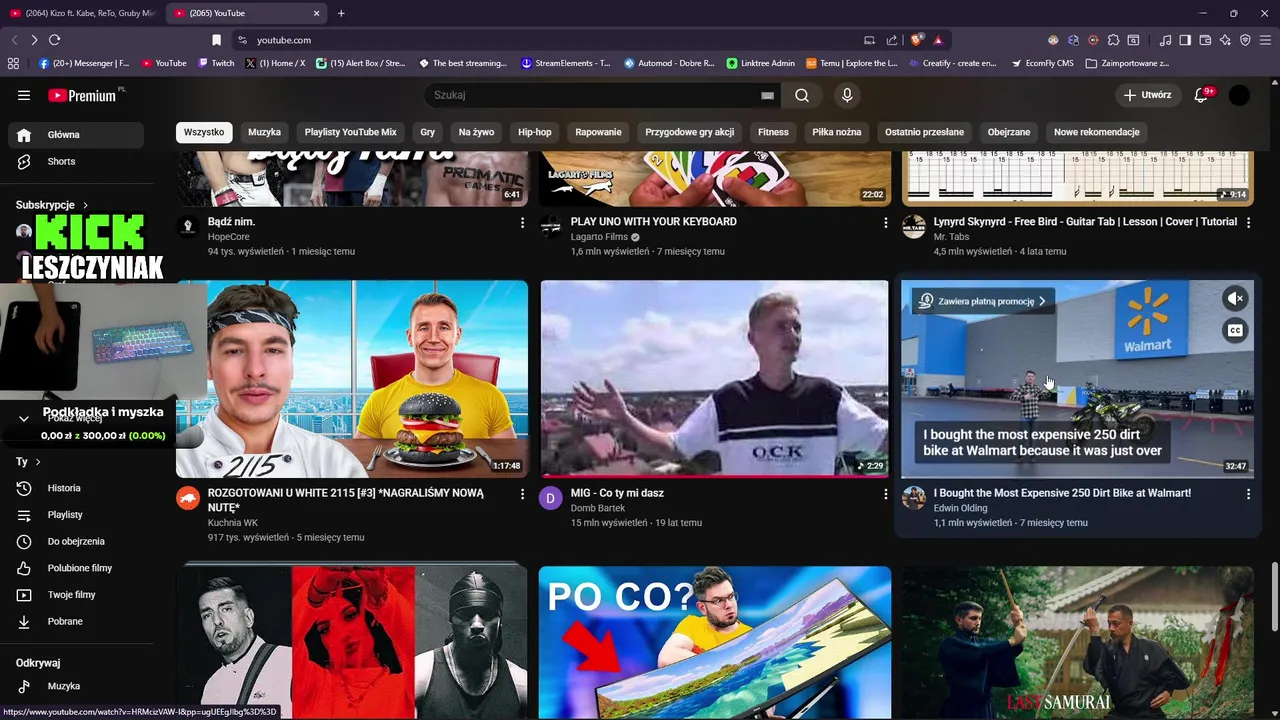Select the Na żywo filter chip
Image resolution: width=1280 pixels, height=720 pixels.
(x=477, y=132)
